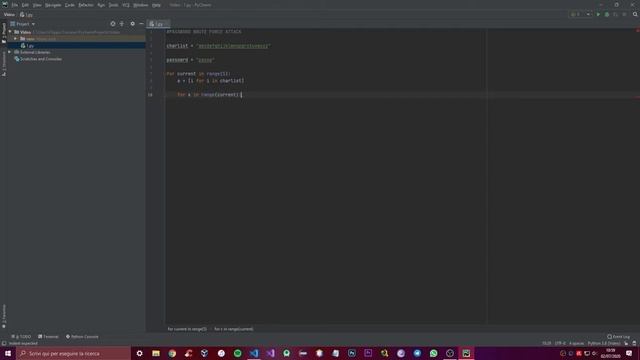Click the red error stripe marker beside line 10
640x360 pixels.
click(x=637, y=97)
